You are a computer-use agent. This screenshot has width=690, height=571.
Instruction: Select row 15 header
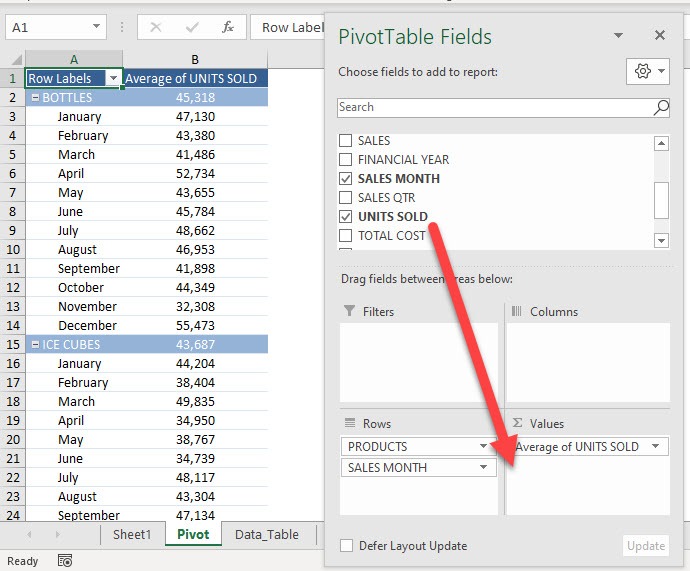(12, 344)
